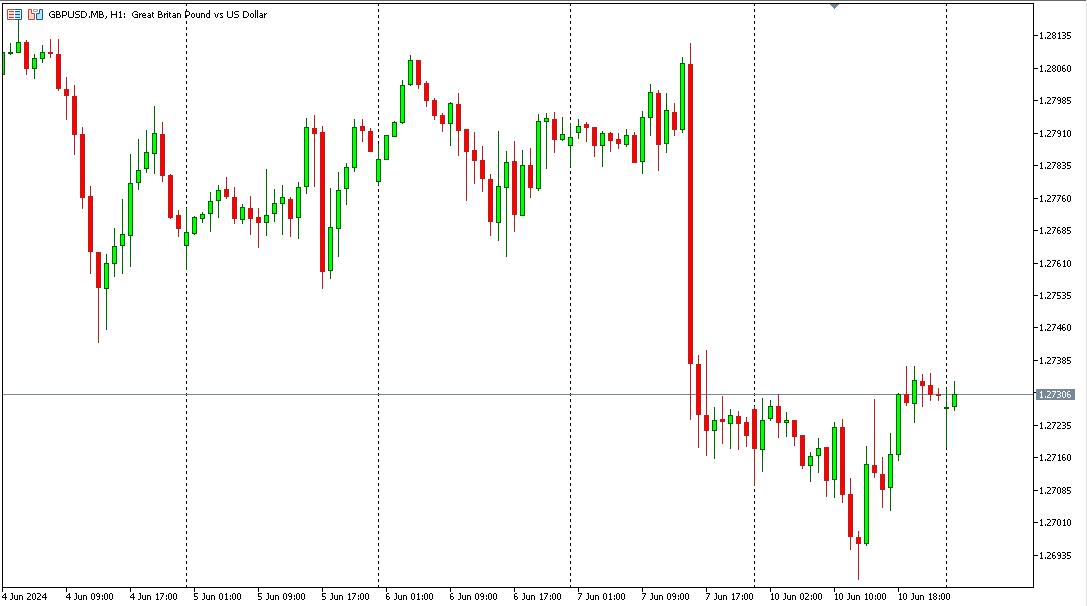1087x606 pixels.
Task: Click the time label 4 Jun 09:00
Action: point(89,596)
